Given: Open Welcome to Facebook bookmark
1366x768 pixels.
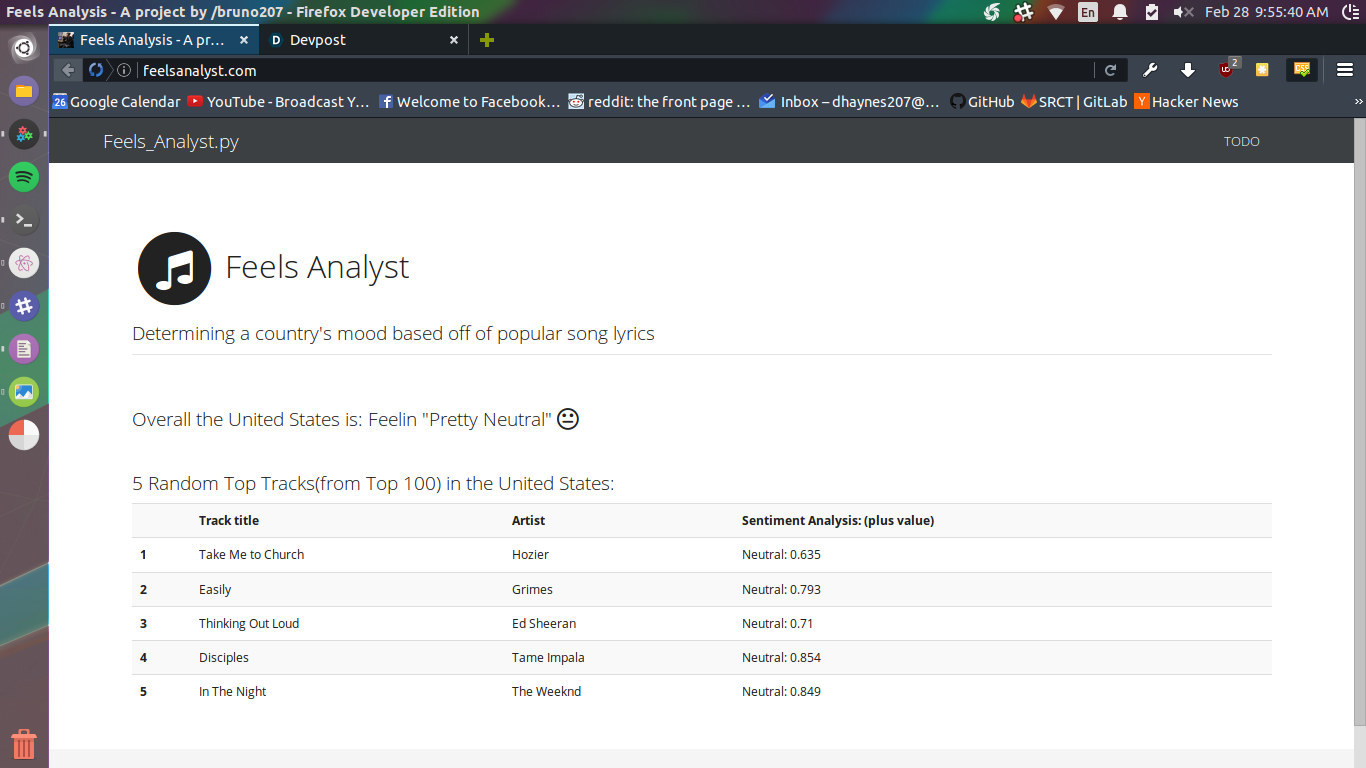Looking at the screenshot, I should (x=469, y=102).
